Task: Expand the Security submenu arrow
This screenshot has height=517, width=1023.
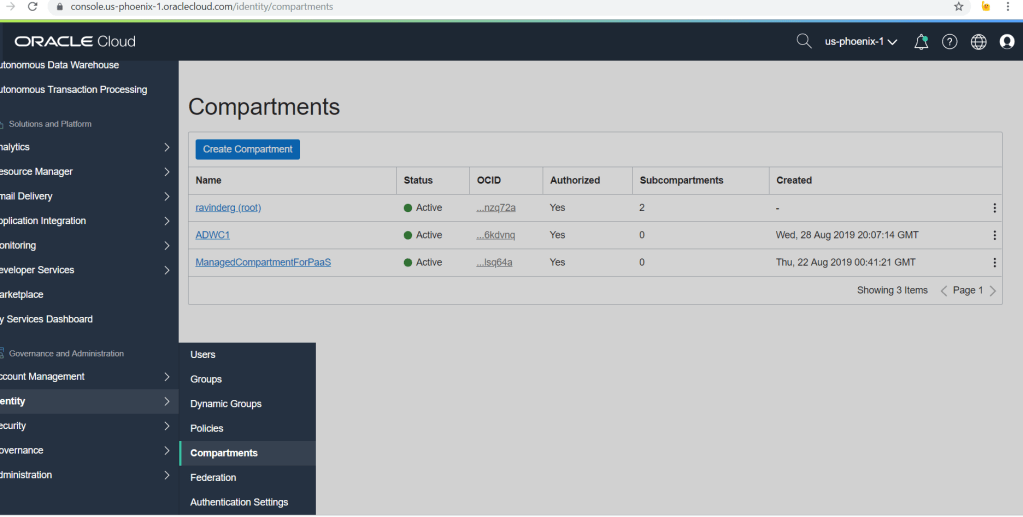Action: pos(166,426)
